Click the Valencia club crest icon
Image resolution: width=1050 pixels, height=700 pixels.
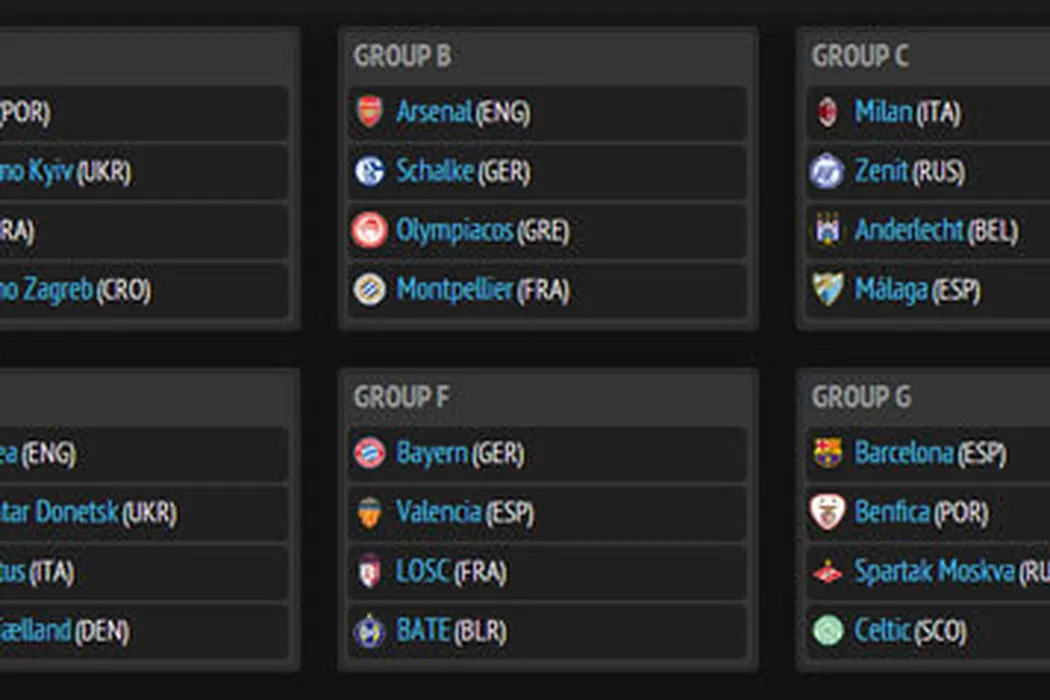coord(369,513)
